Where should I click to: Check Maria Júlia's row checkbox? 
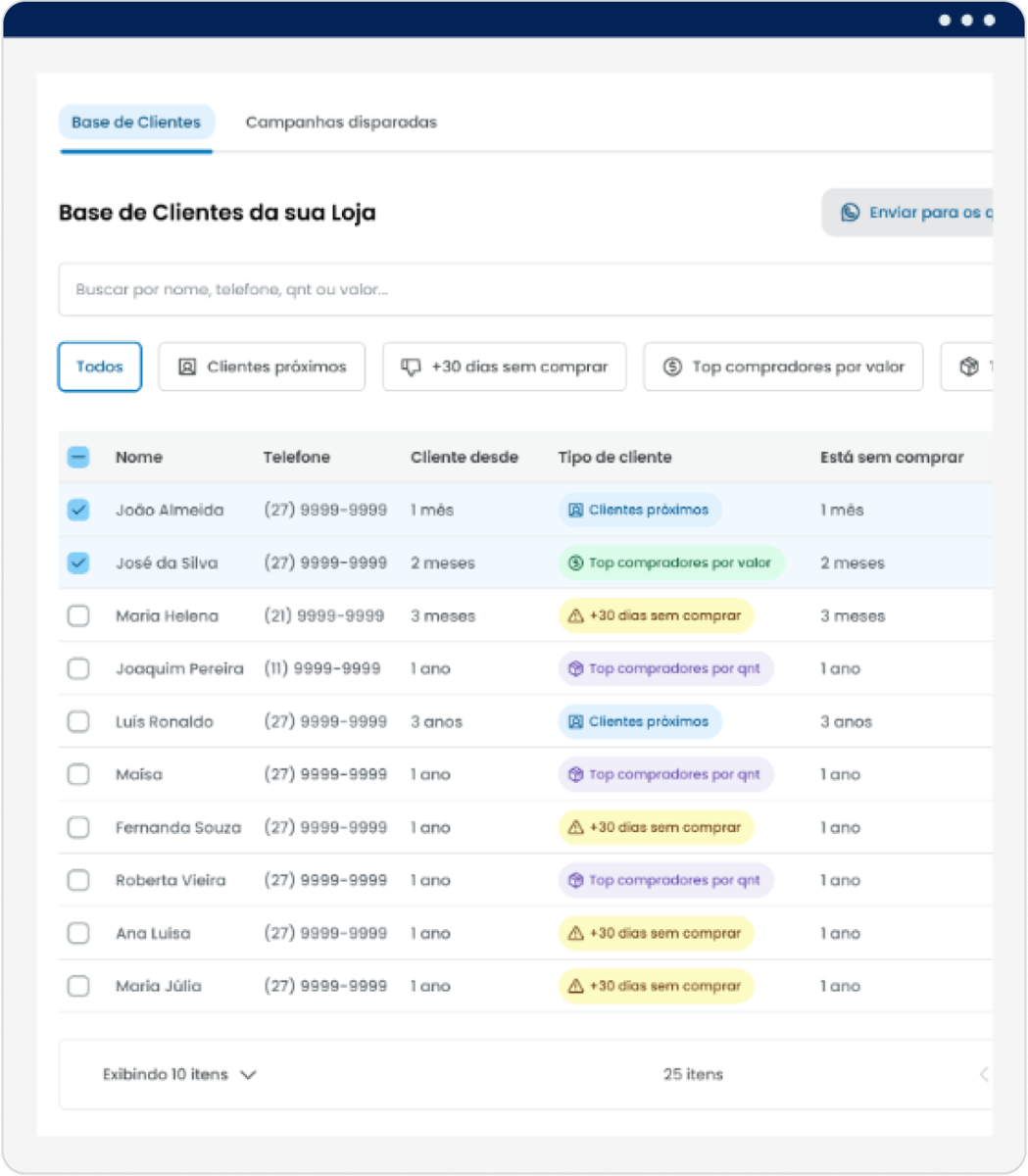point(78,986)
